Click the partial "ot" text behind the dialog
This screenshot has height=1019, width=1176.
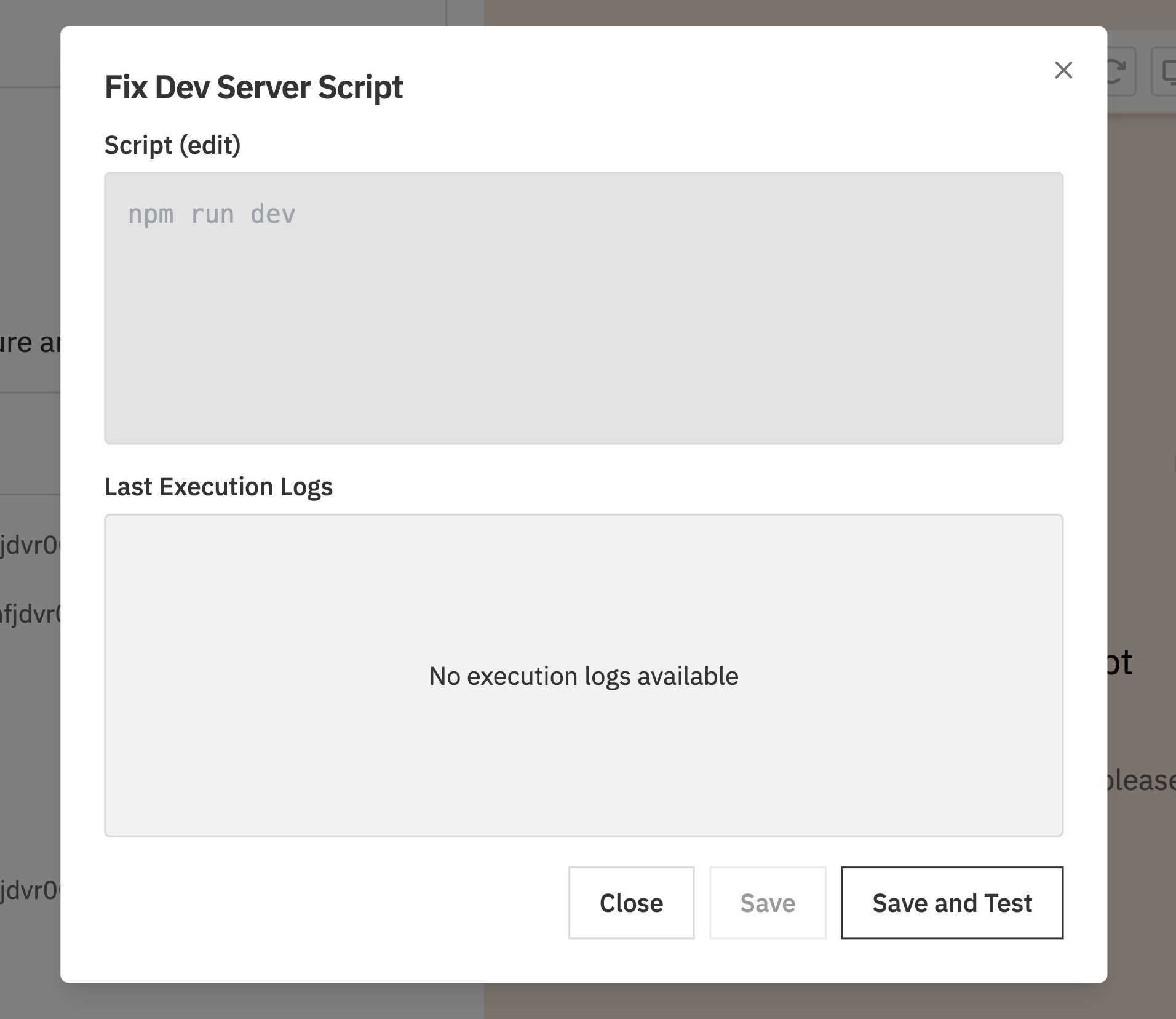pos(1121,663)
